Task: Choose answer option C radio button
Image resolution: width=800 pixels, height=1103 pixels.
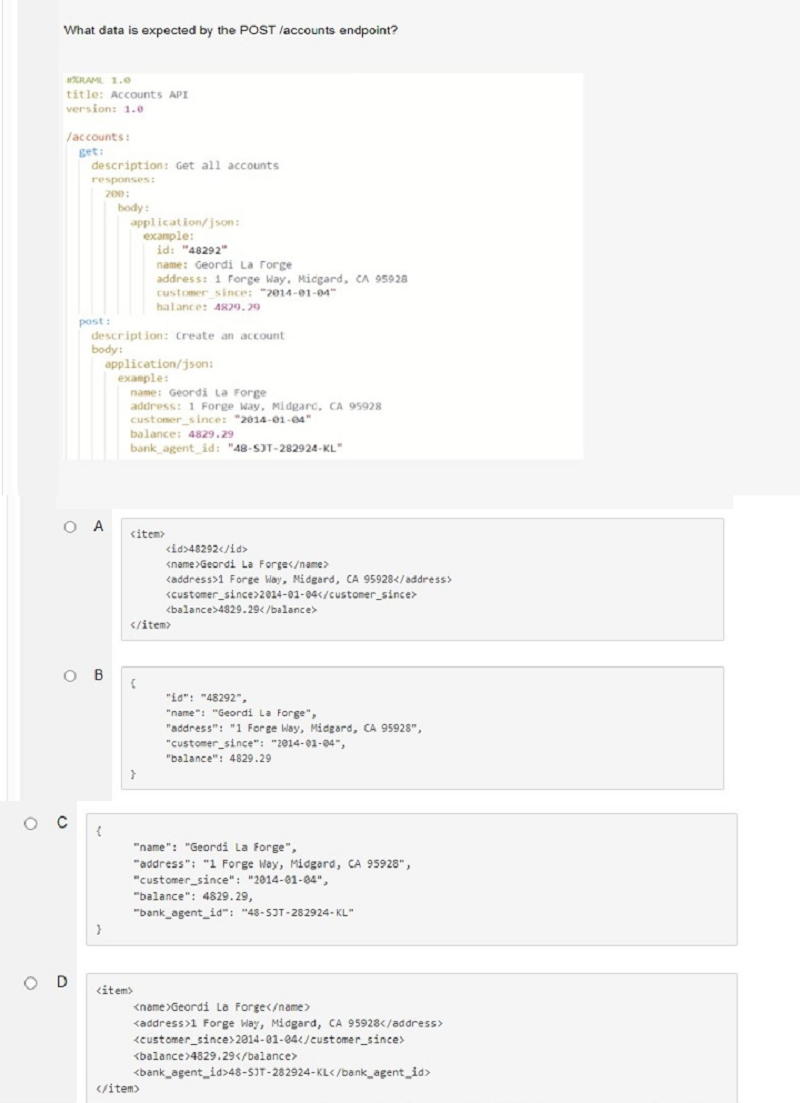Action: tap(33, 824)
